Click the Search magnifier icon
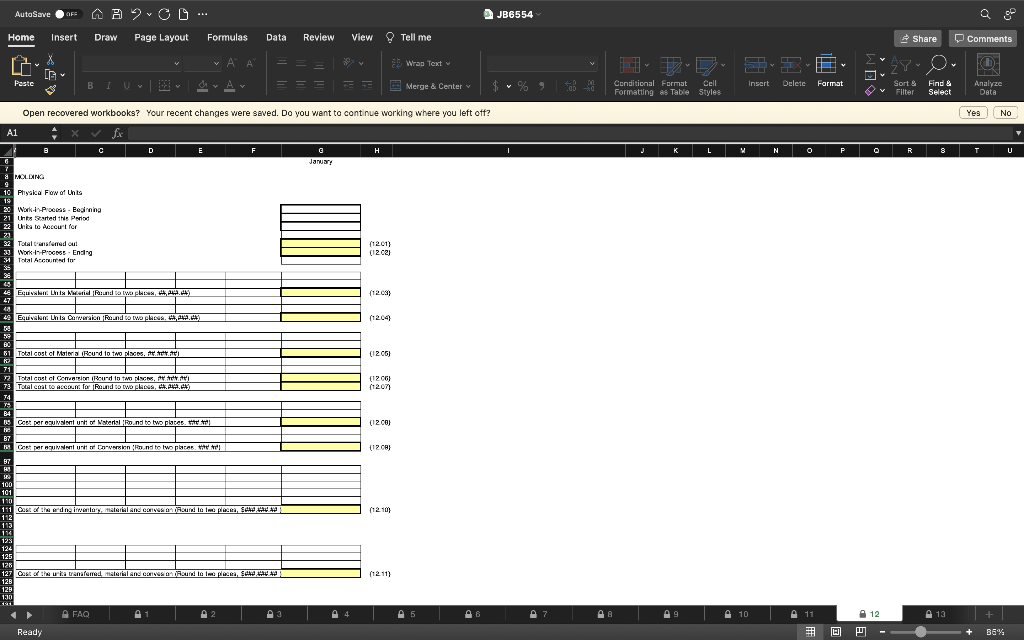The width and height of the screenshot is (1024, 640). 985,14
